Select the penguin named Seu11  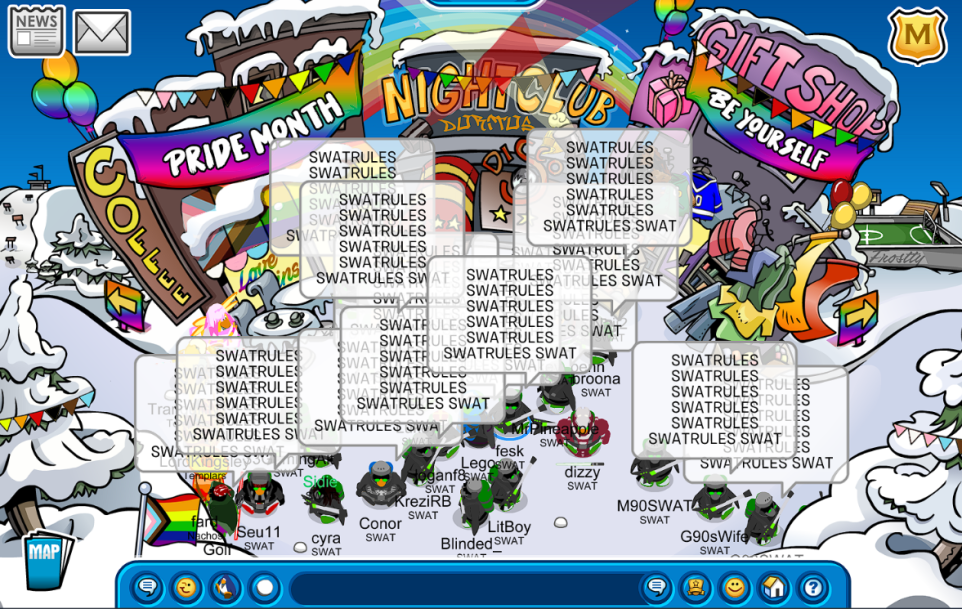260,494
